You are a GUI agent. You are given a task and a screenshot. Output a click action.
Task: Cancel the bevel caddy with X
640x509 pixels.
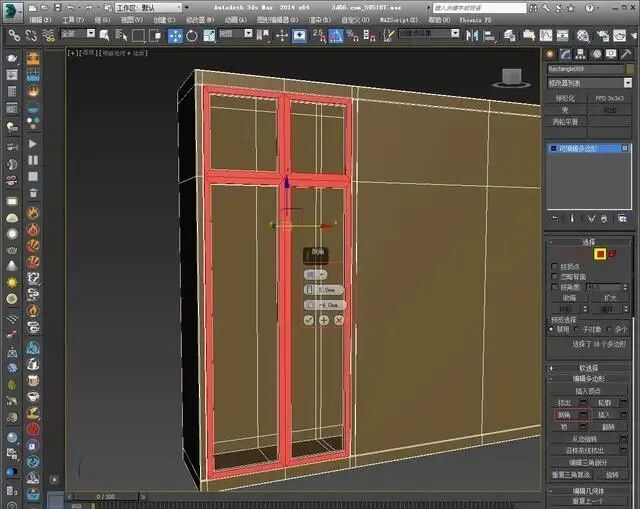tap(339, 320)
